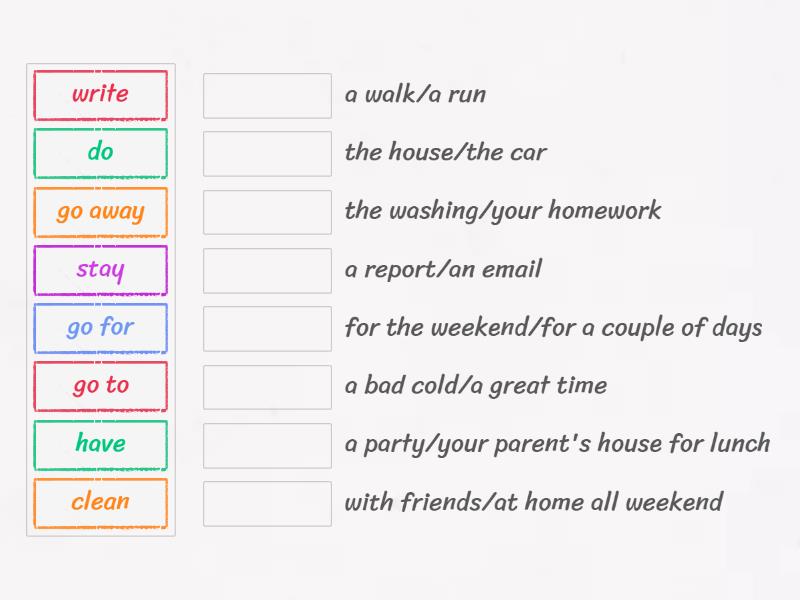The width and height of the screenshot is (800, 600).
Task: Choose the red 'go to' tile
Action: tap(100, 386)
